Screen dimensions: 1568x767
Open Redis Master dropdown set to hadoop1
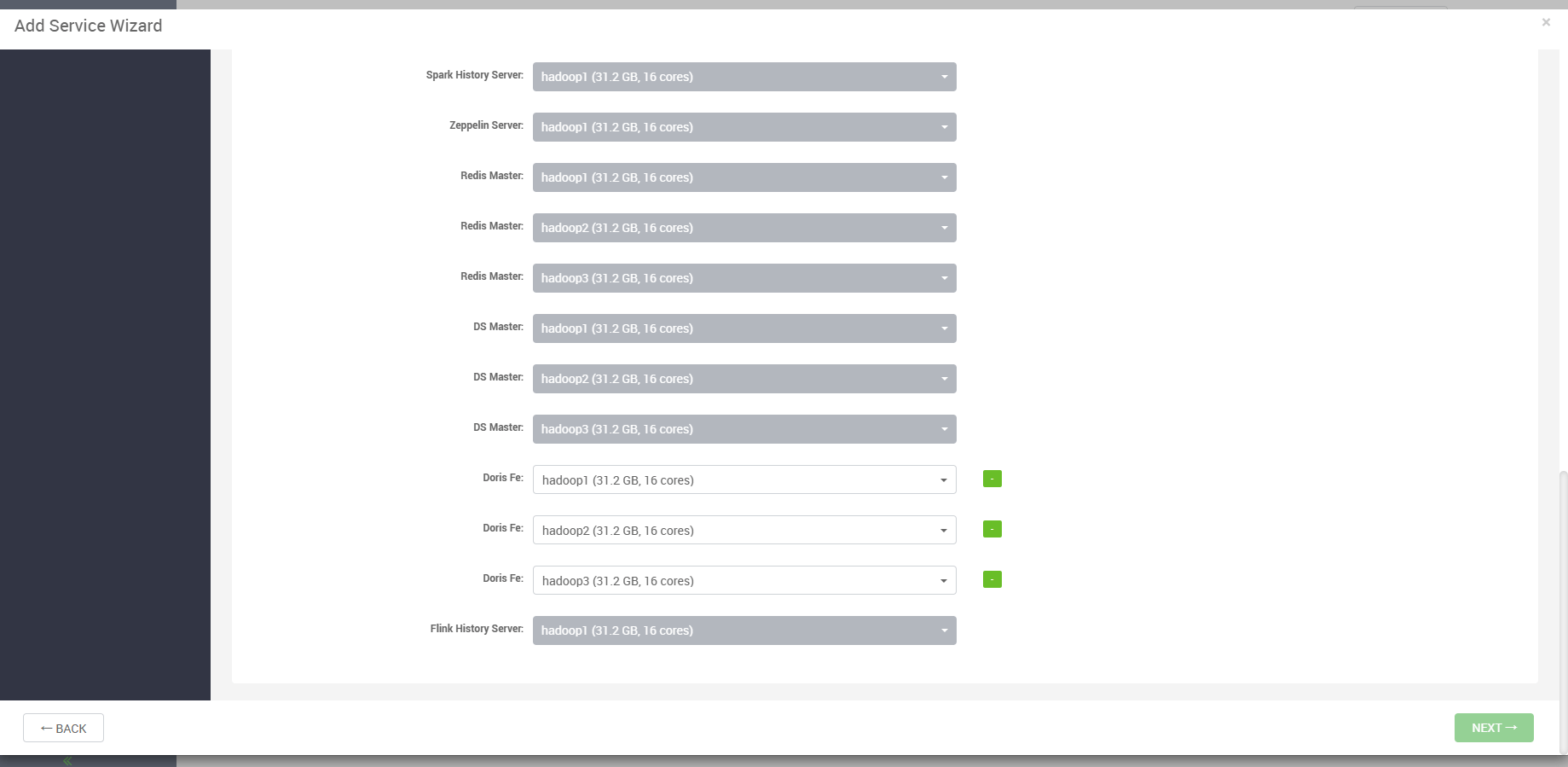(x=743, y=177)
